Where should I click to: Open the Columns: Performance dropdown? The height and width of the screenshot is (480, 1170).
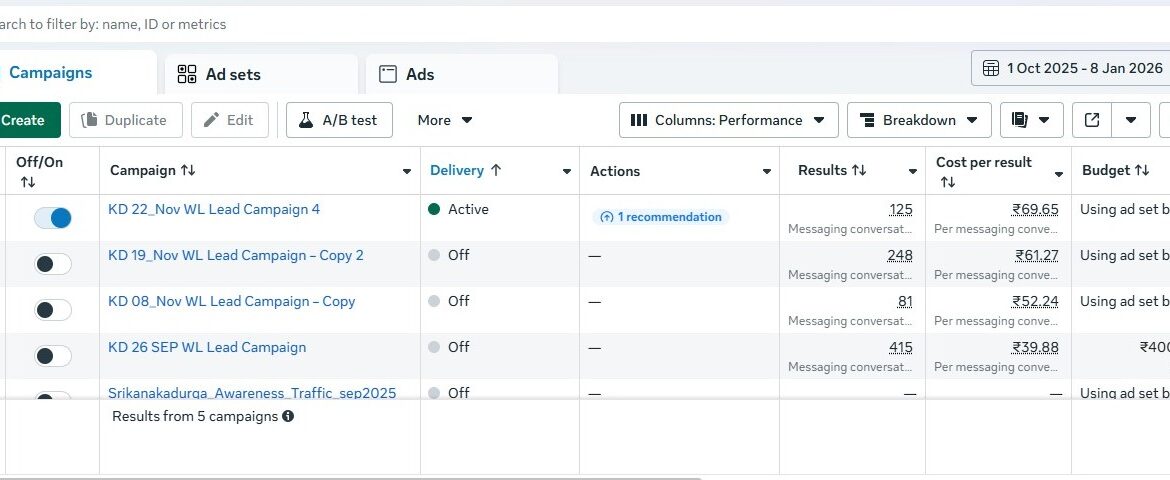click(728, 120)
